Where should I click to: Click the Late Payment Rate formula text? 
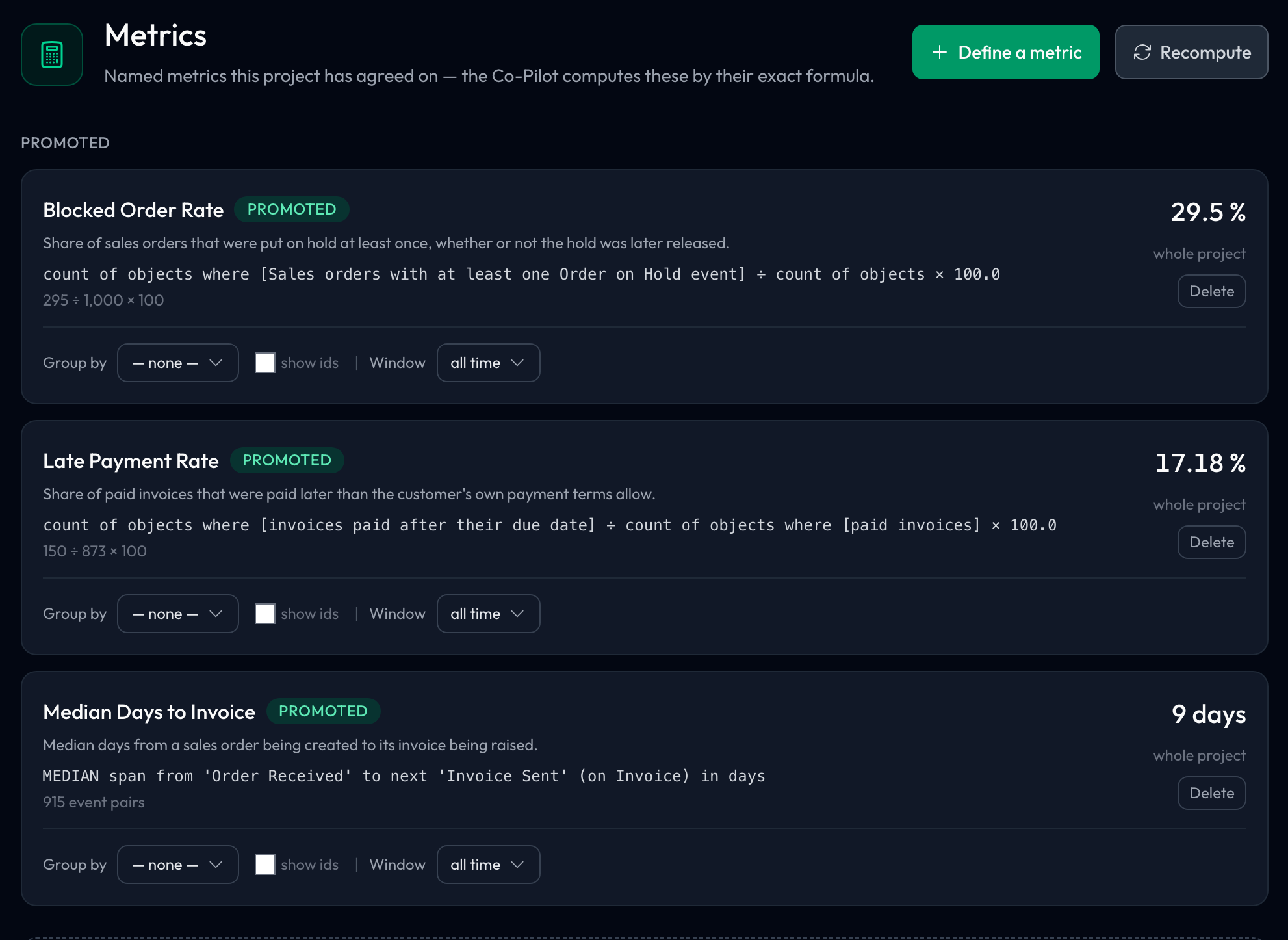[550, 525]
